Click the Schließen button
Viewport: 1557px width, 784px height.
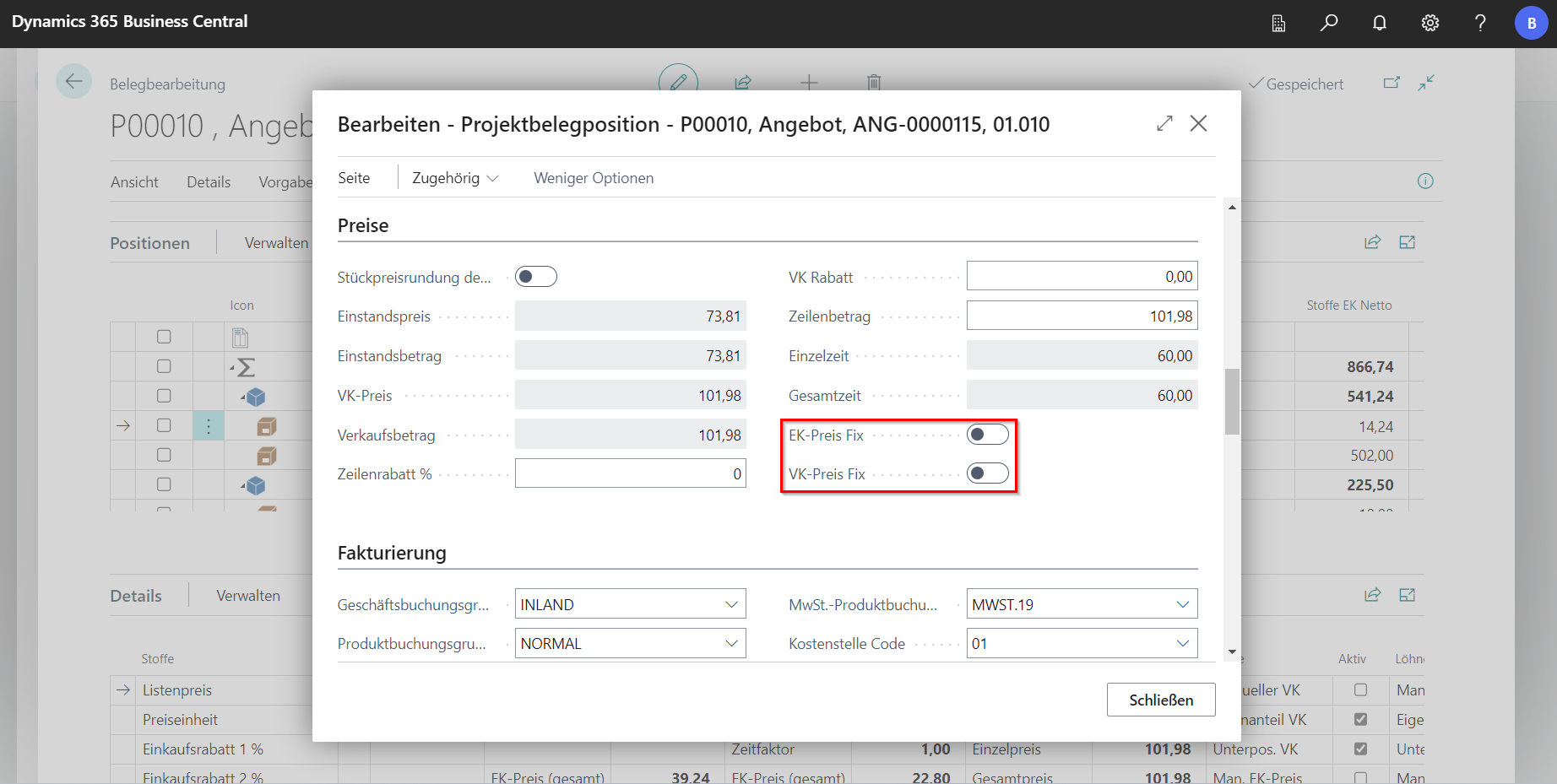pos(1161,700)
